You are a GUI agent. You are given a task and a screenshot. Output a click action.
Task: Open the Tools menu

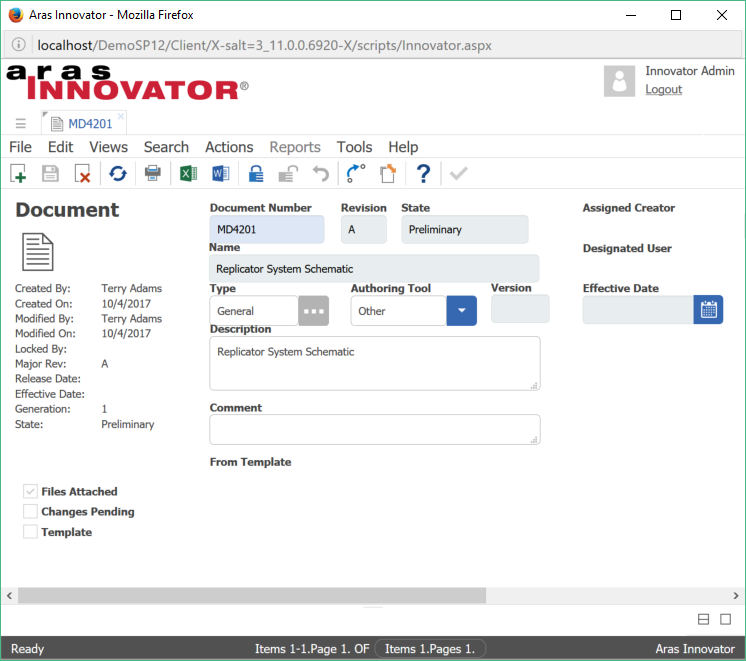354,147
